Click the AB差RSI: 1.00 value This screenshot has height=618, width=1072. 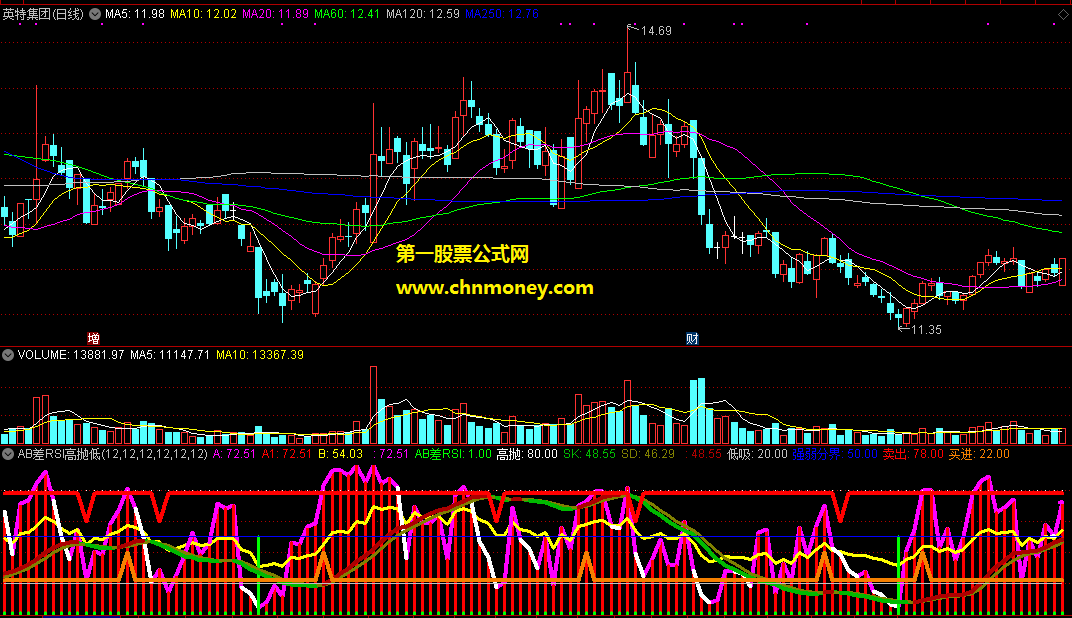(x=453, y=454)
